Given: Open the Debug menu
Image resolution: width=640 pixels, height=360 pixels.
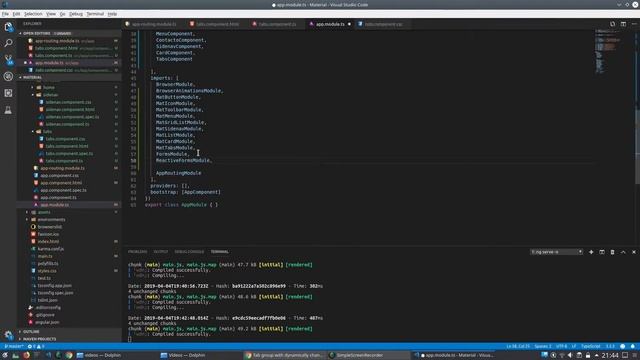Looking at the screenshot, I should pos(76,14).
